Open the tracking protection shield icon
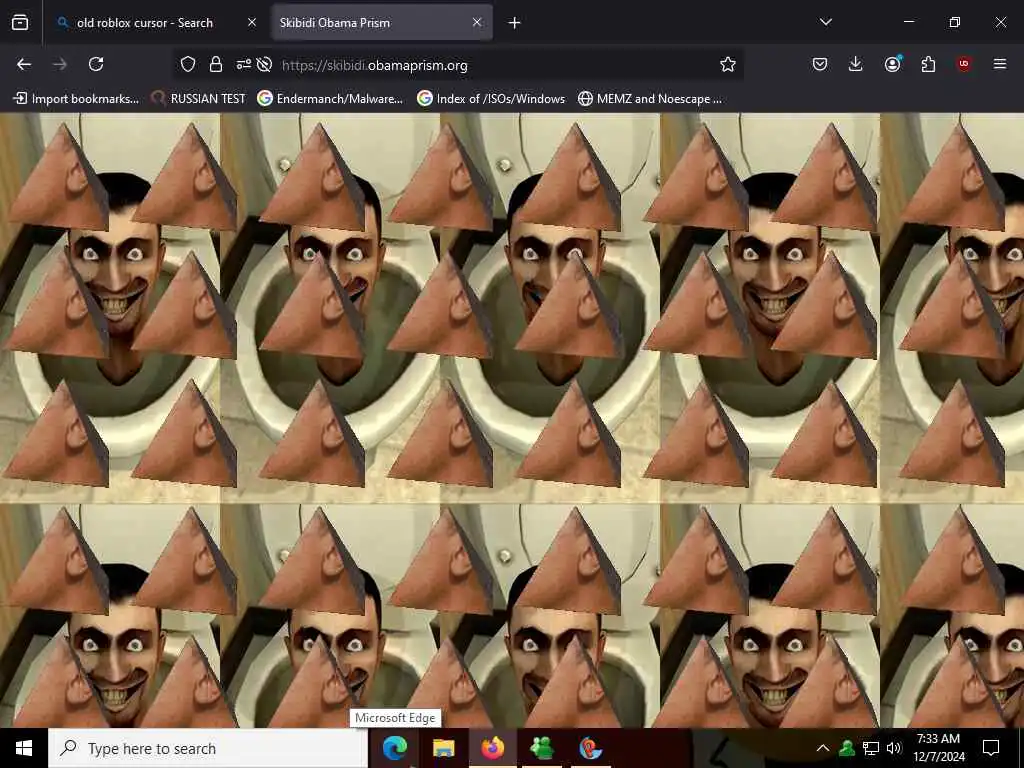The height and width of the screenshot is (768, 1024). pos(188,64)
